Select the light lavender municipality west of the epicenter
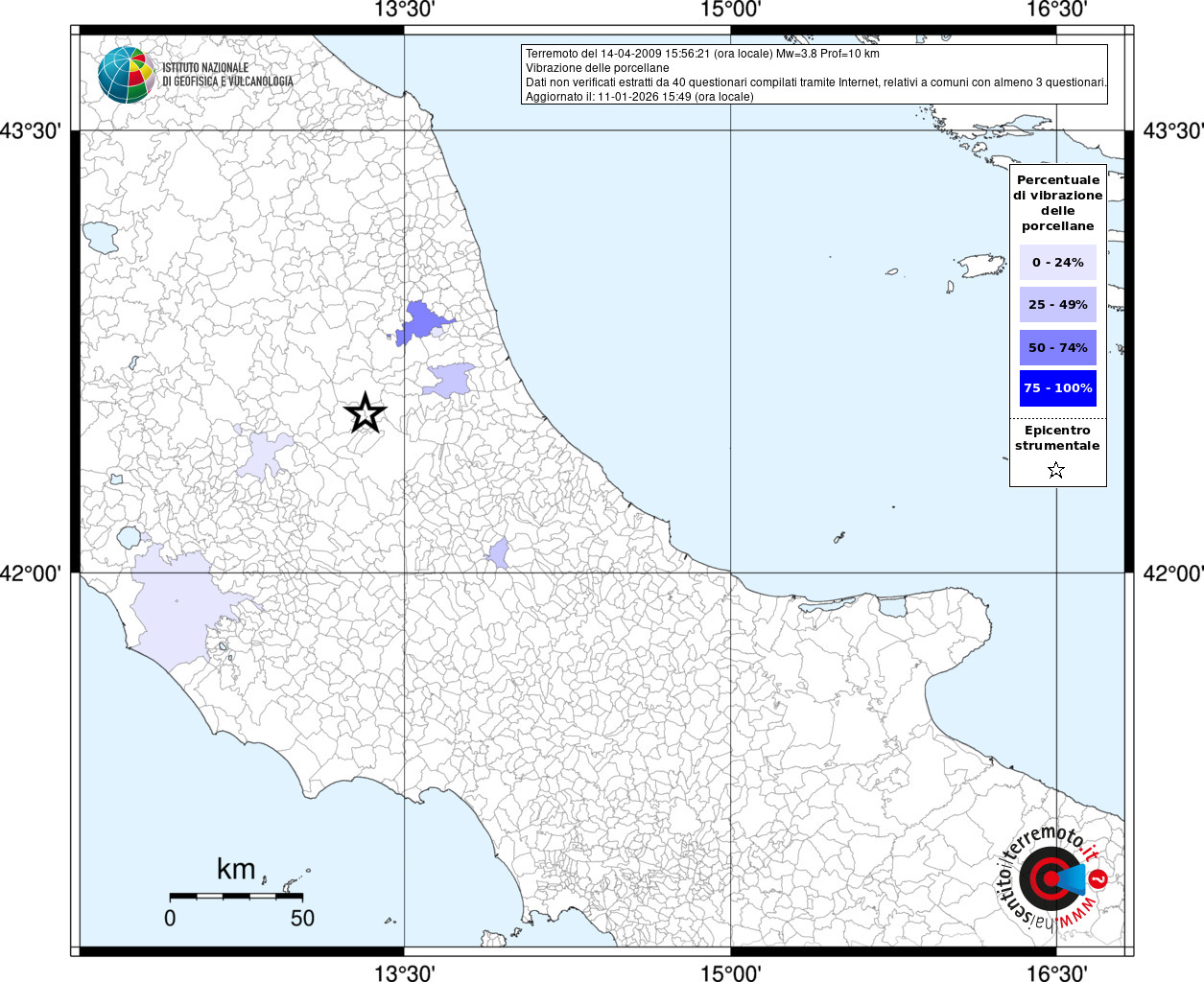1204x982 pixels. click(x=264, y=455)
